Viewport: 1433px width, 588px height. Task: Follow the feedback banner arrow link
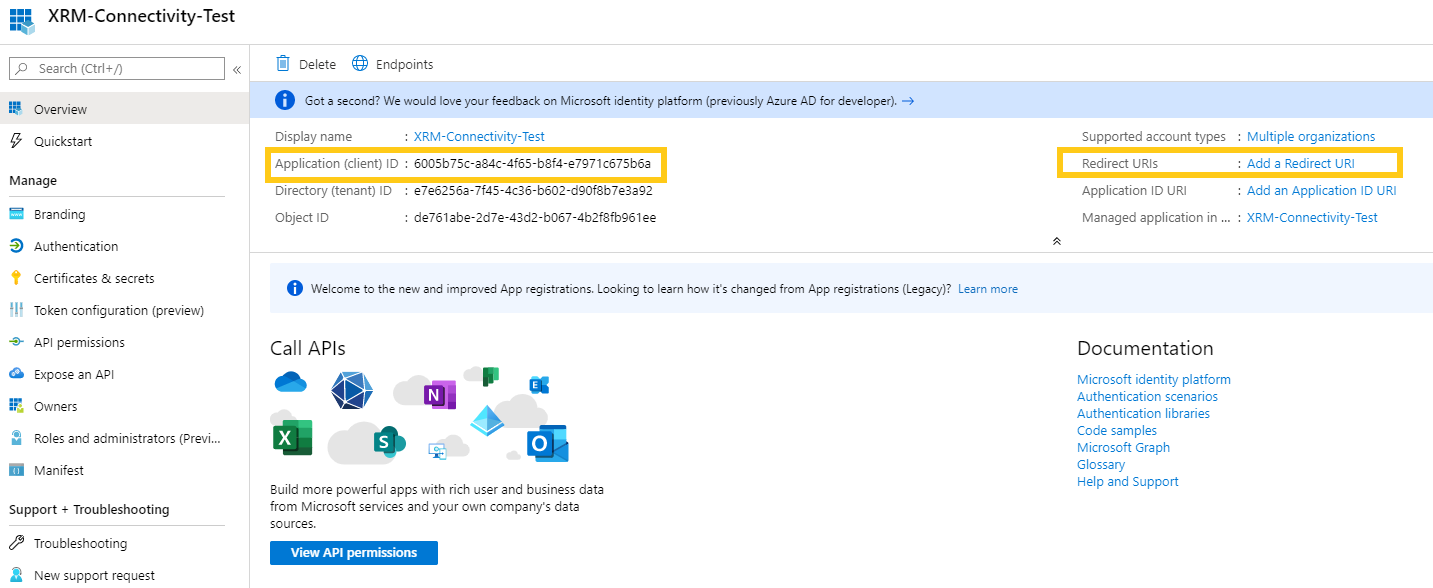[907, 101]
